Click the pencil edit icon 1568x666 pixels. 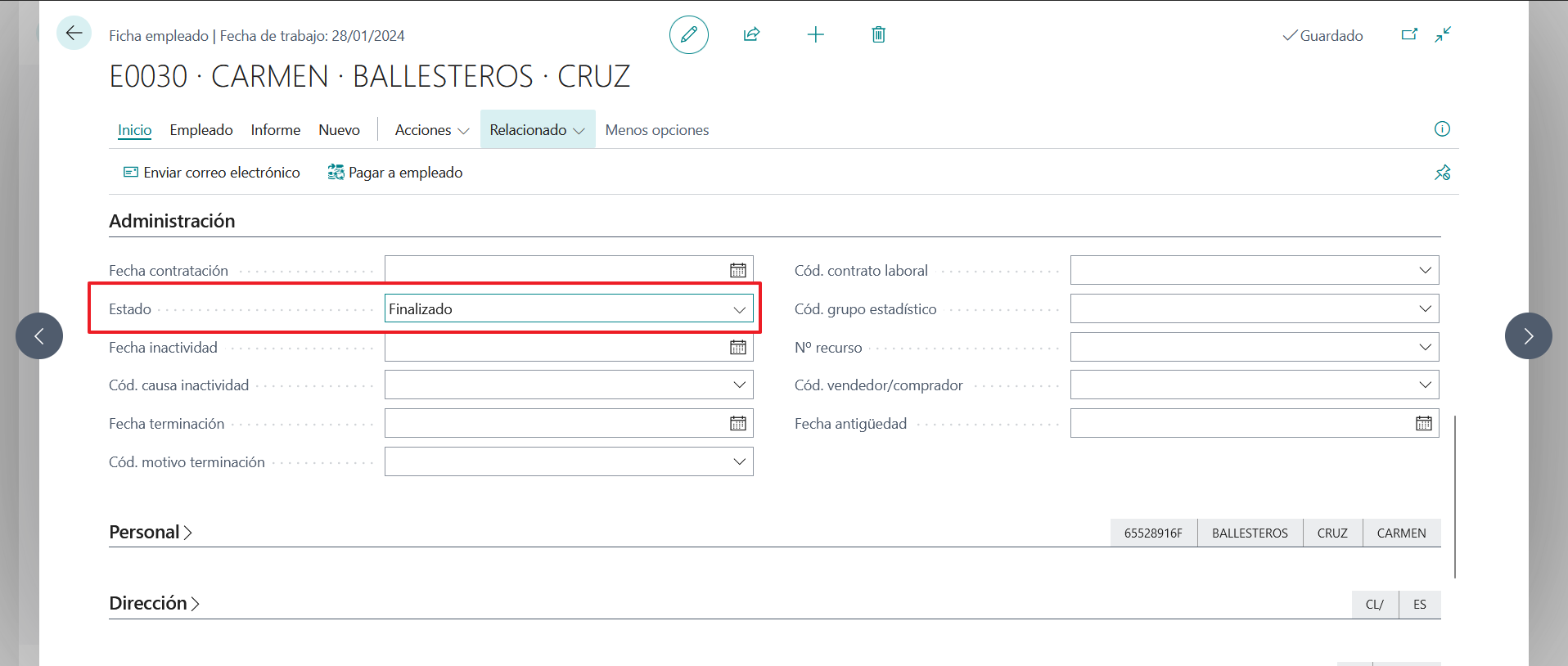click(688, 34)
